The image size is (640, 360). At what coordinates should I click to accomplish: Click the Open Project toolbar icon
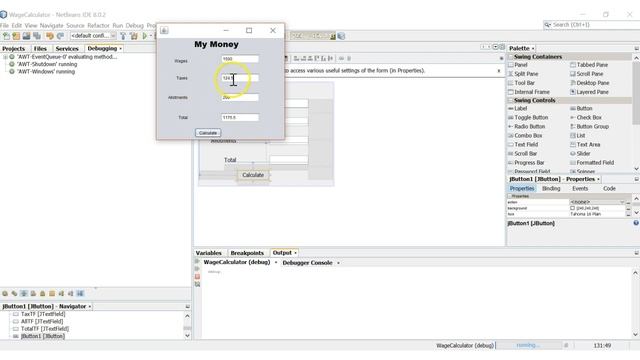point(26,36)
